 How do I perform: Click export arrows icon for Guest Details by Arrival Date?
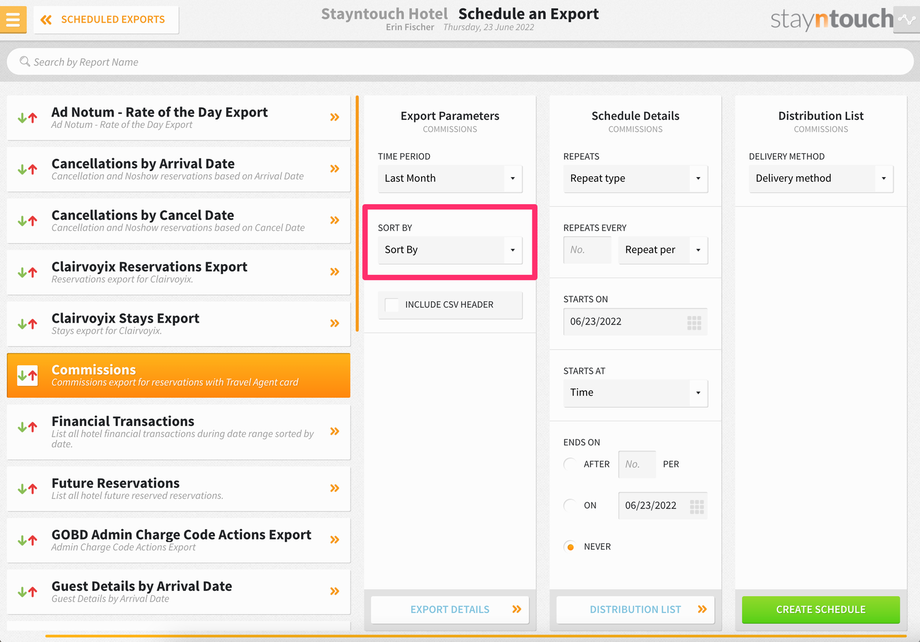[x=27, y=592]
